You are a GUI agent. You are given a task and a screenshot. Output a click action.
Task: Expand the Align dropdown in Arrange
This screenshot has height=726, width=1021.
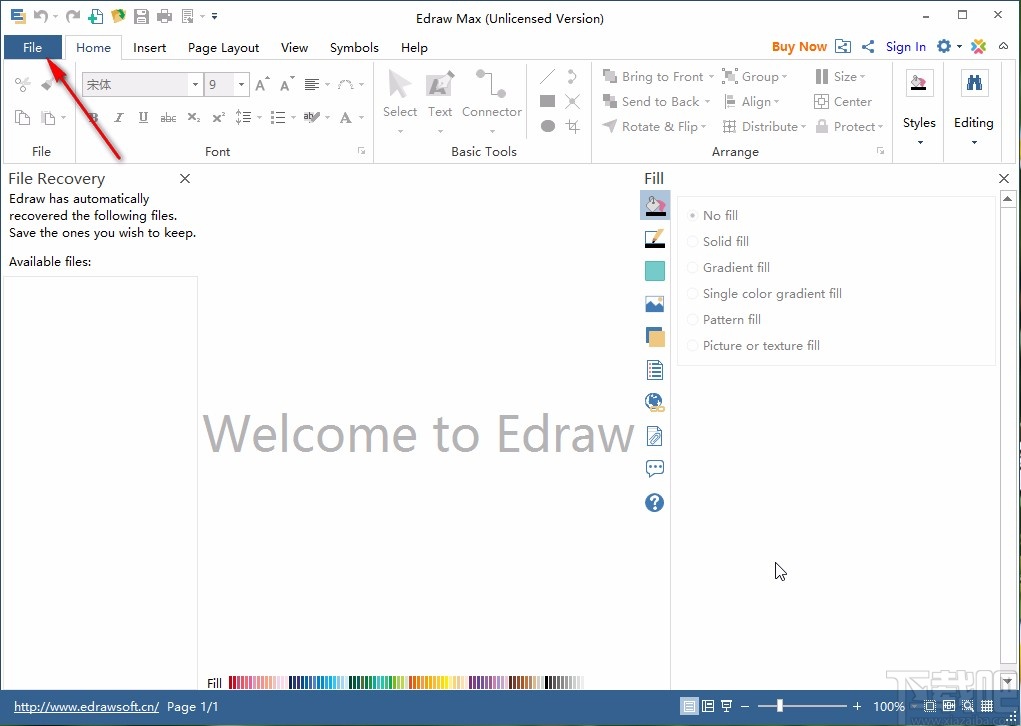(x=776, y=102)
